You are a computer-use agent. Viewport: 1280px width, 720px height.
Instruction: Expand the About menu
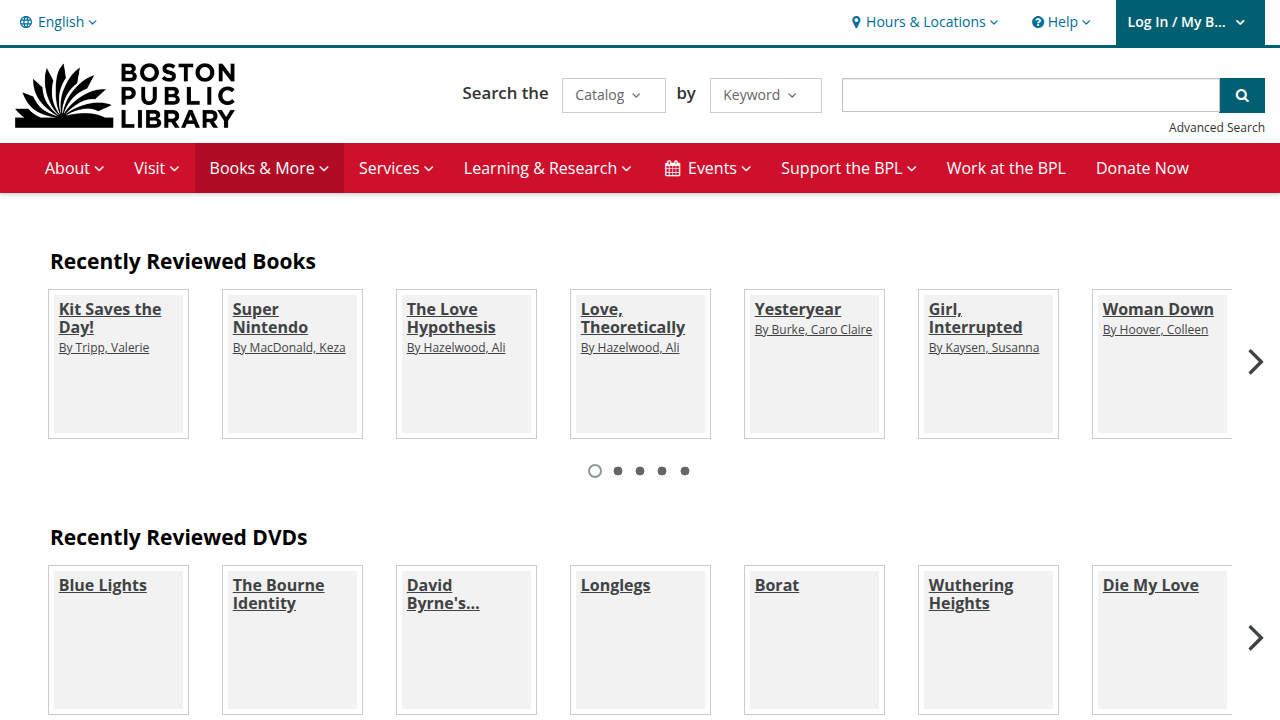pyautogui.click(x=75, y=168)
